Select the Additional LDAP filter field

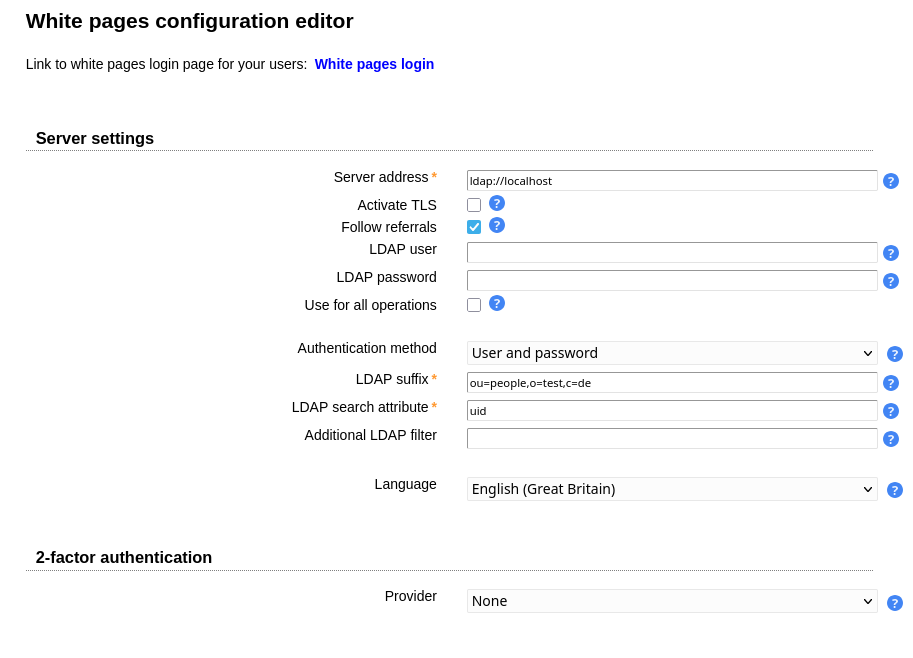(671, 439)
